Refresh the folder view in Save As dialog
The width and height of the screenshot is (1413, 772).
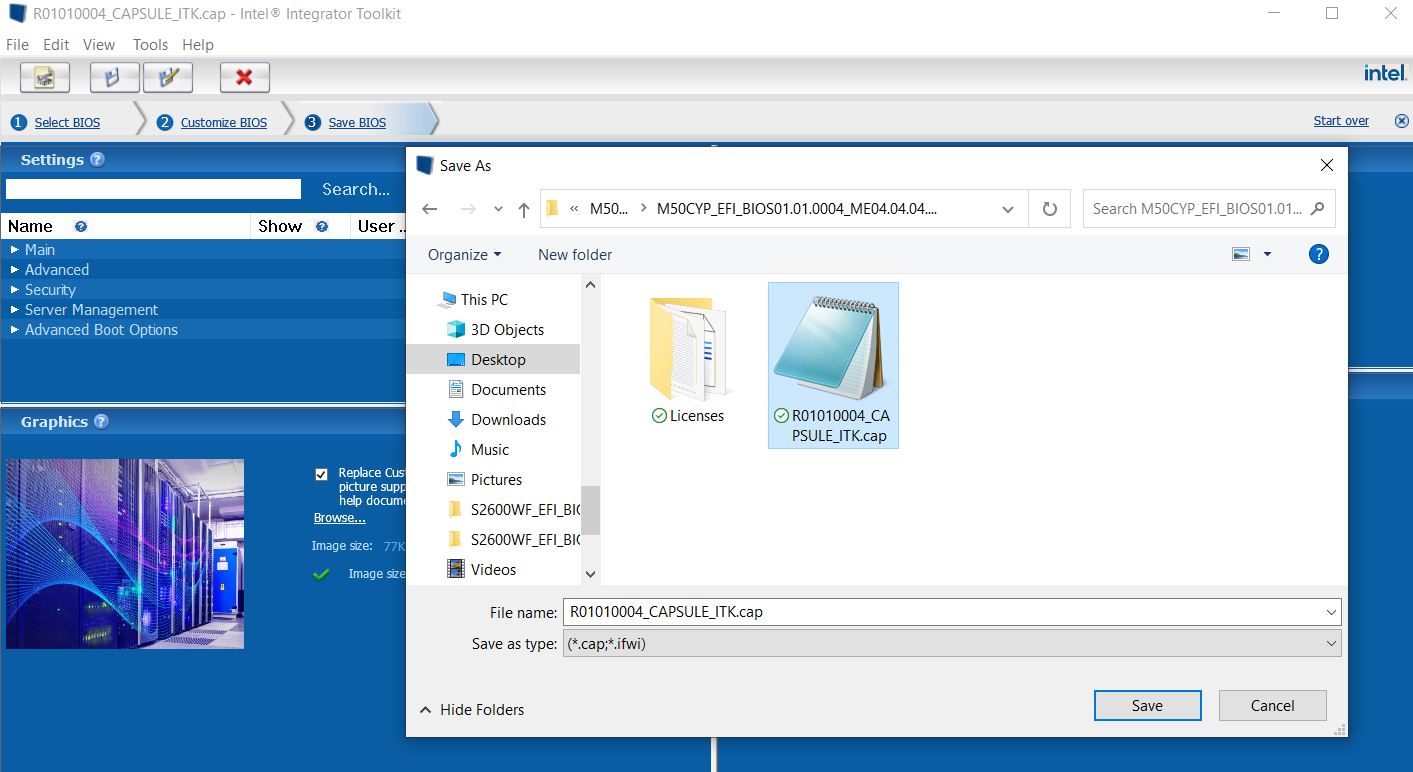pos(1049,209)
